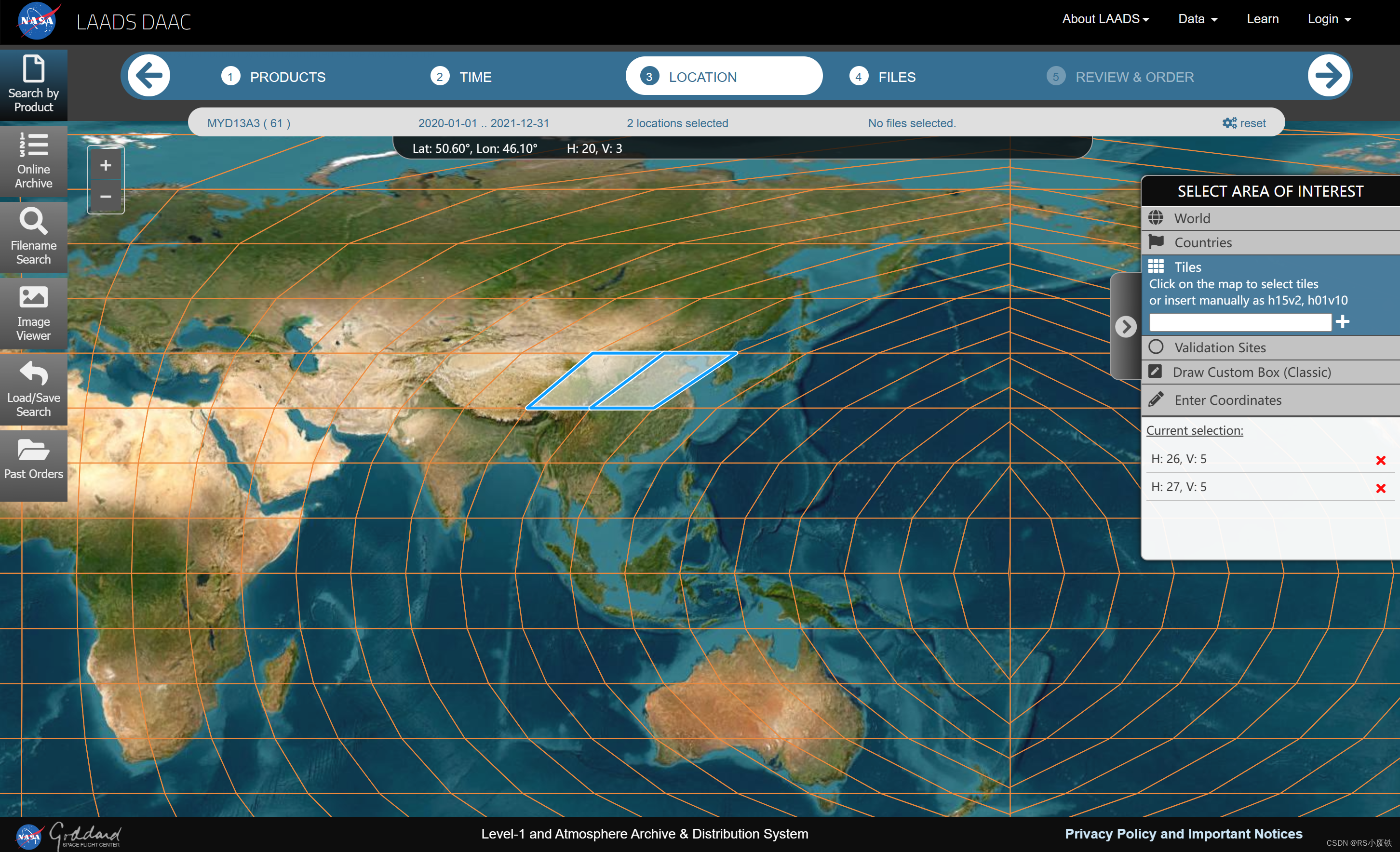Choose Enter Coordinates option

[1270, 400]
